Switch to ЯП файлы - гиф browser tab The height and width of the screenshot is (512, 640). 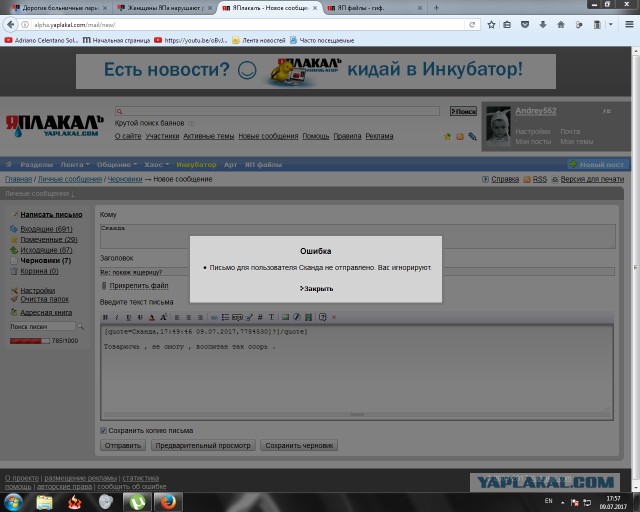[374, 8]
